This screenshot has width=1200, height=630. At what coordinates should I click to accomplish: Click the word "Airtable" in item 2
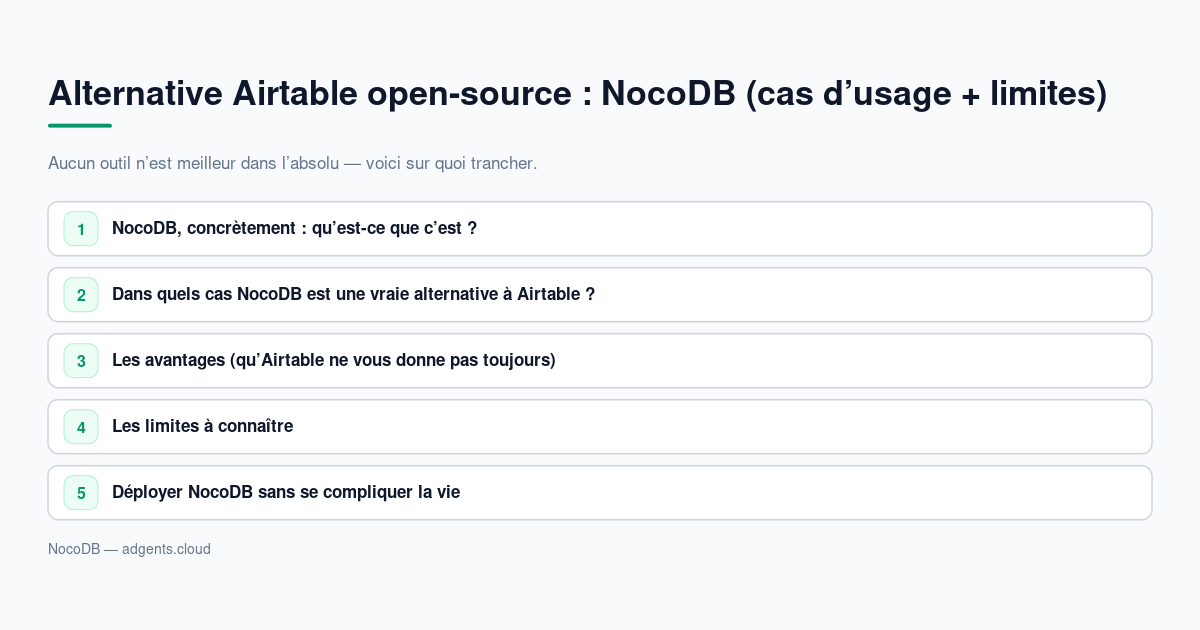click(549, 294)
